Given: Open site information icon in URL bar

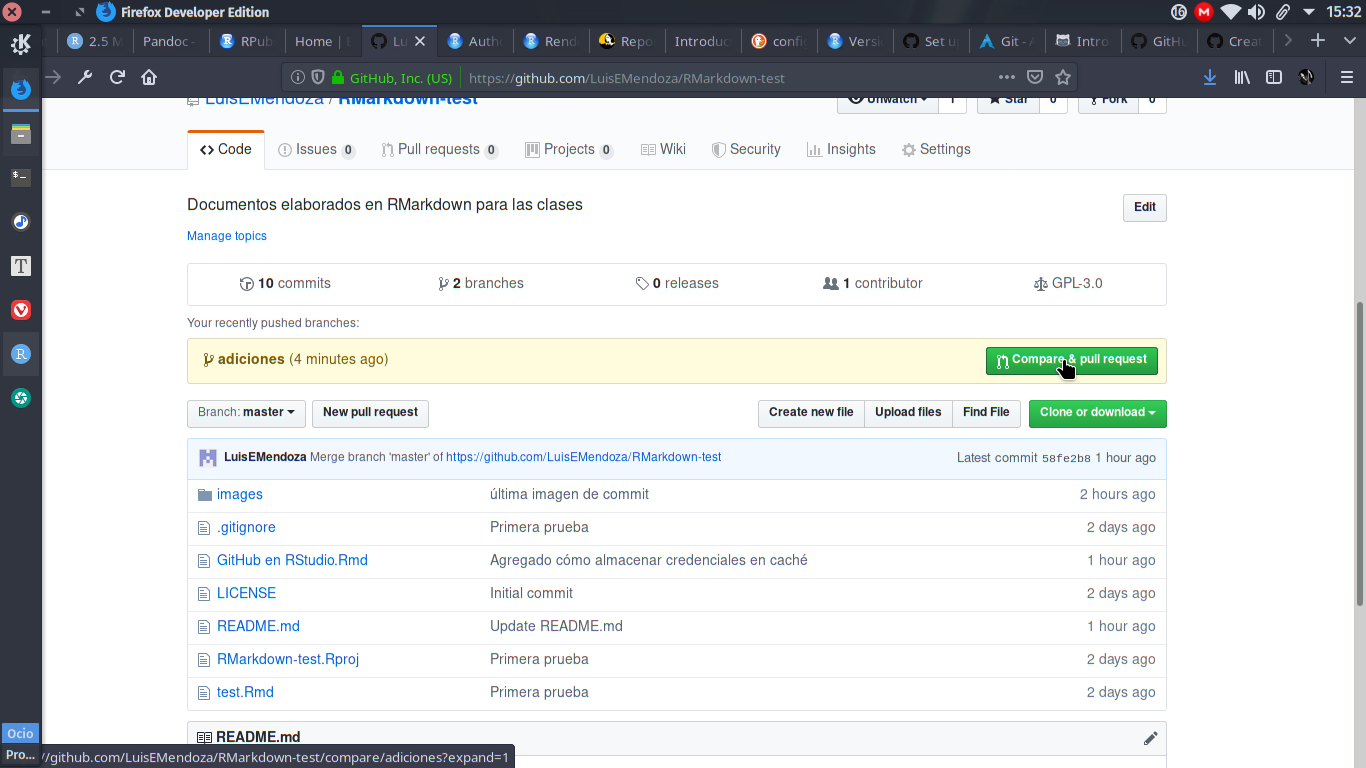Looking at the screenshot, I should (298, 77).
